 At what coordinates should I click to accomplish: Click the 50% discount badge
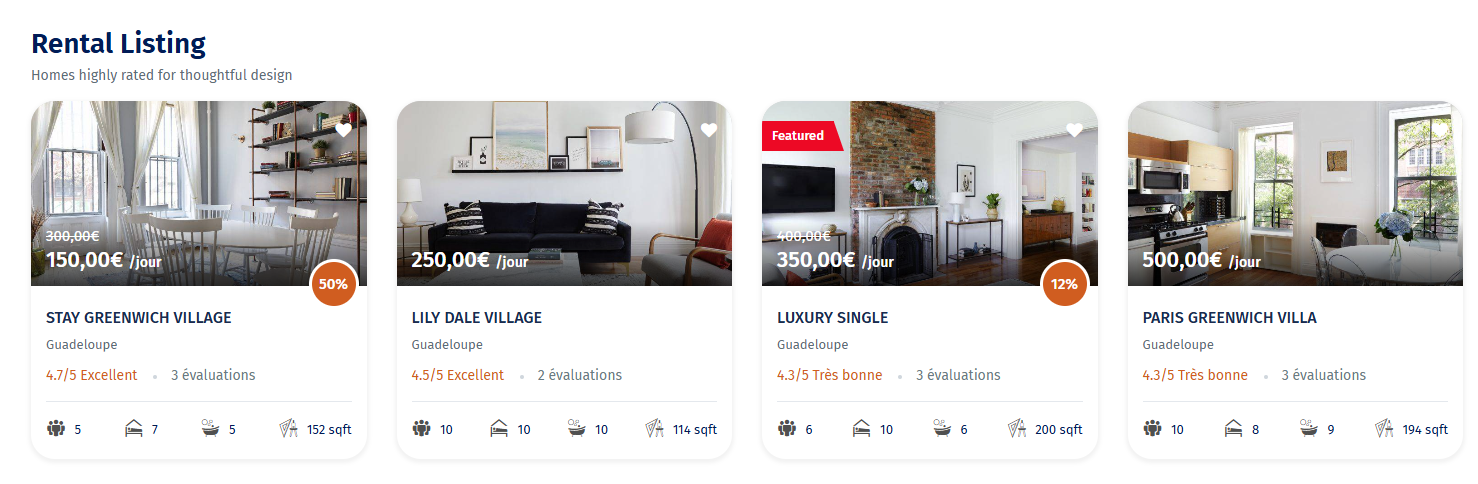coord(333,284)
